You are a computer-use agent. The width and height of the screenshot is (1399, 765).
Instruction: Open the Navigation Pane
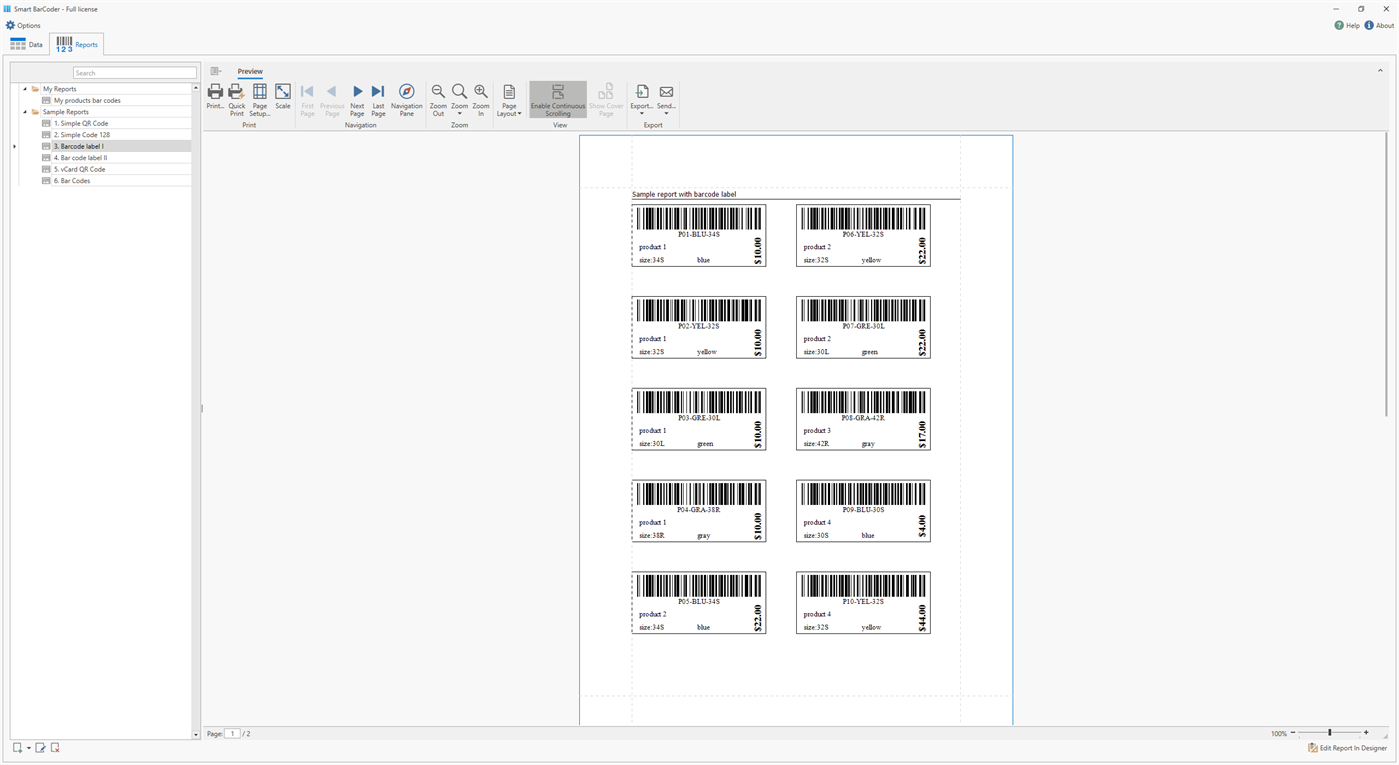(x=406, y=99)
